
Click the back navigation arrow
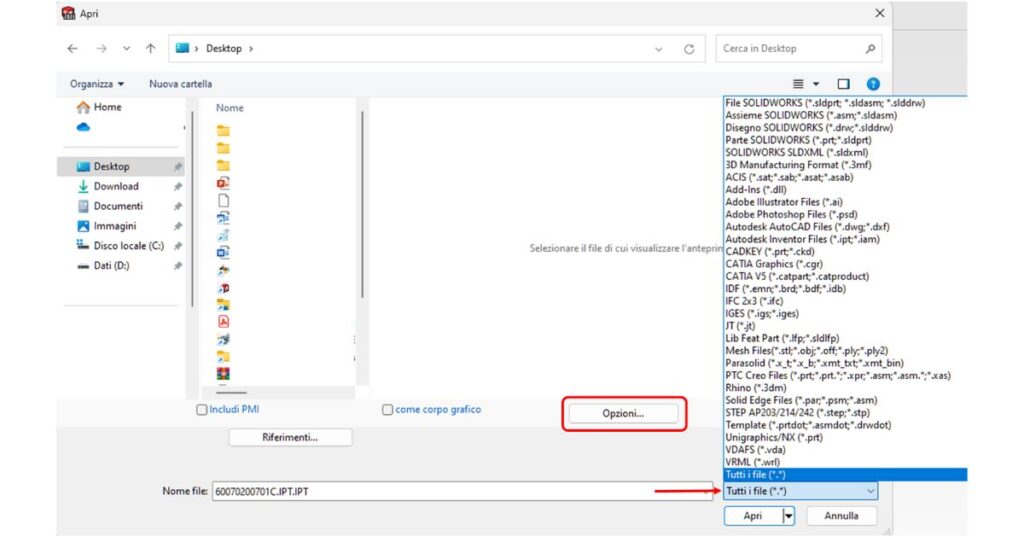[72, 48]
